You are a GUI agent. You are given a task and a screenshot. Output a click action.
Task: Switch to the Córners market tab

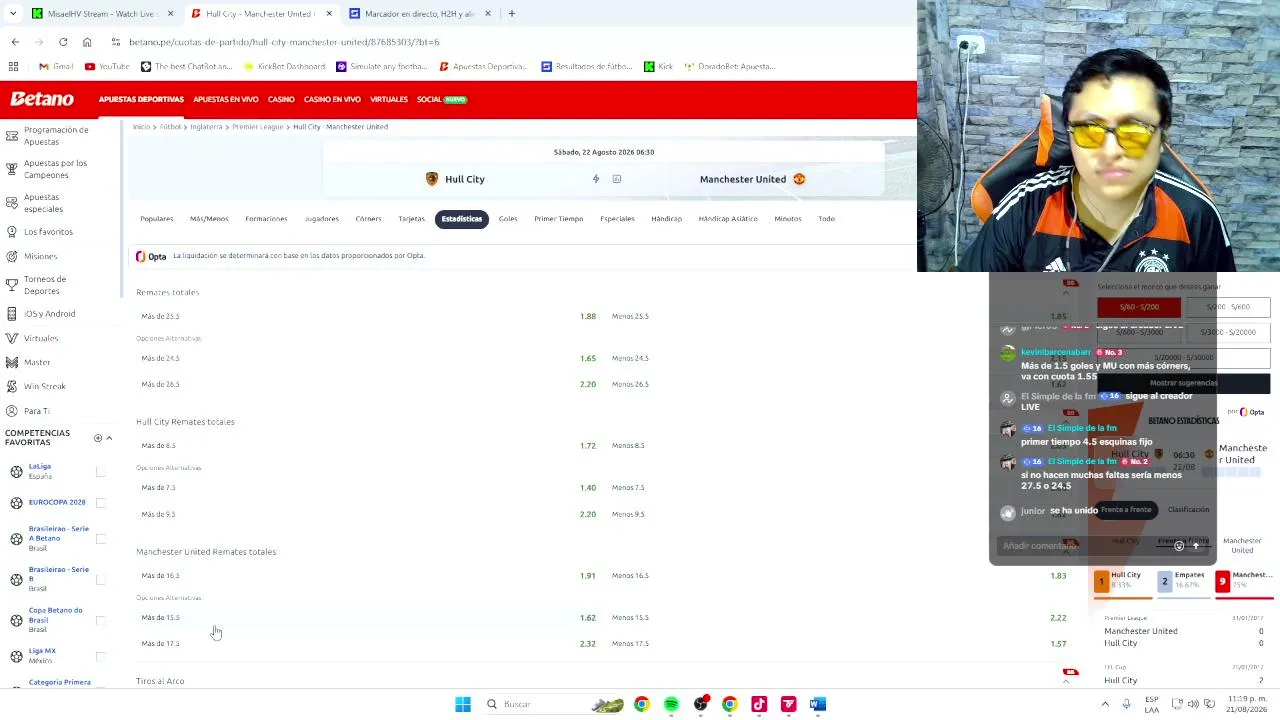click(x=368, y=219)
